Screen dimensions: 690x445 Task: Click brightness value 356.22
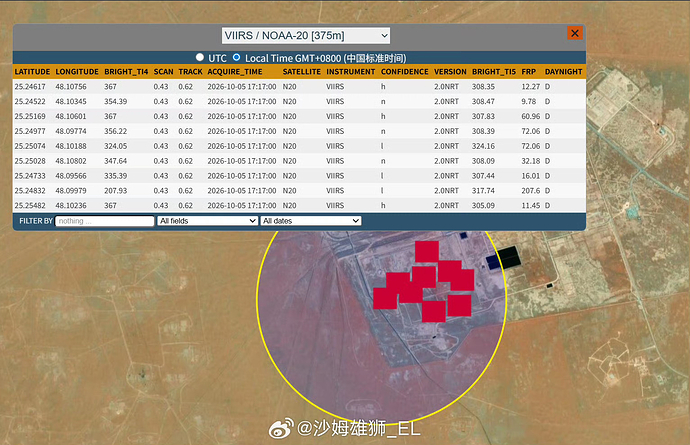click(x=115, y=131)
